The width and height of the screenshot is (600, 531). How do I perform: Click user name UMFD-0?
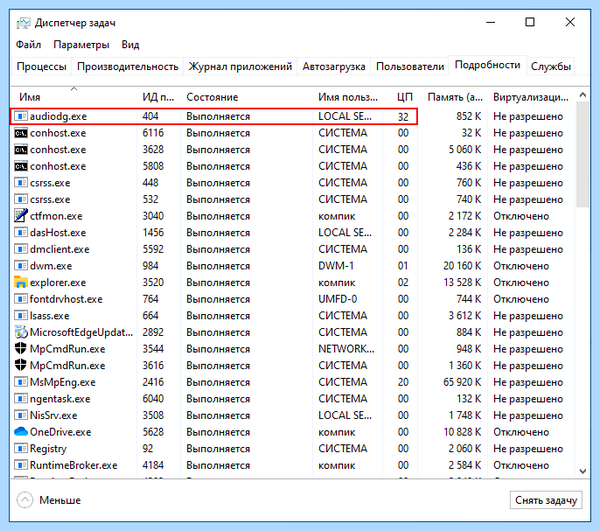tap(338, 299)
